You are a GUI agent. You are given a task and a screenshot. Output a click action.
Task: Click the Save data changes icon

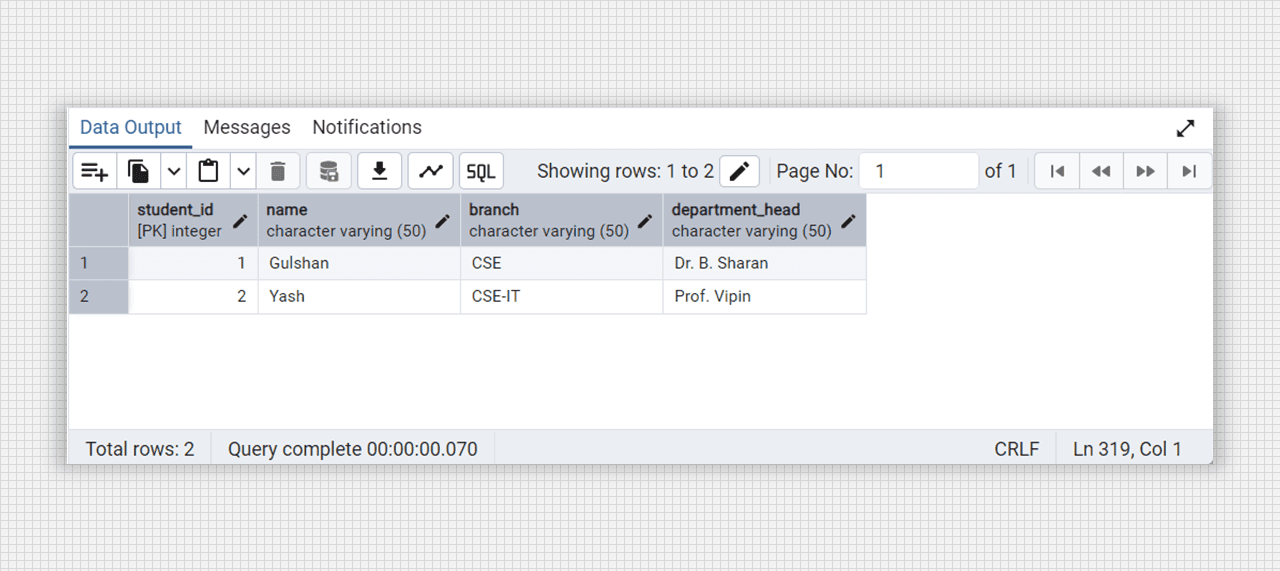329,171
